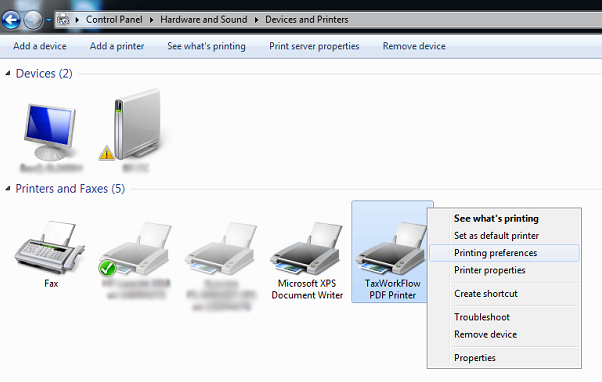Viewport: 602px width, 382px height.
Task: Select the Fax device icon
Action: [50, 247]
